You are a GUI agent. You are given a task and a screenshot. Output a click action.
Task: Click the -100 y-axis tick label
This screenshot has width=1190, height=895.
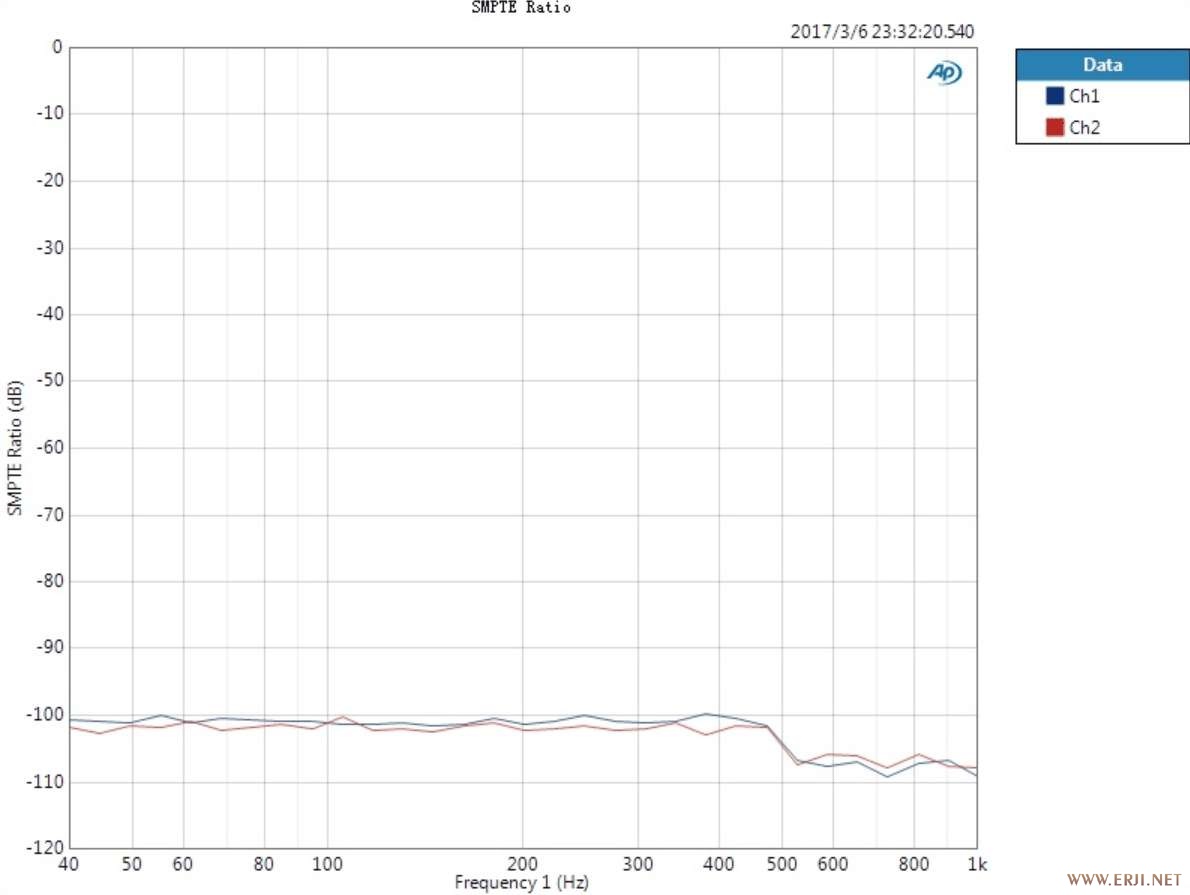tap(45, 714)
